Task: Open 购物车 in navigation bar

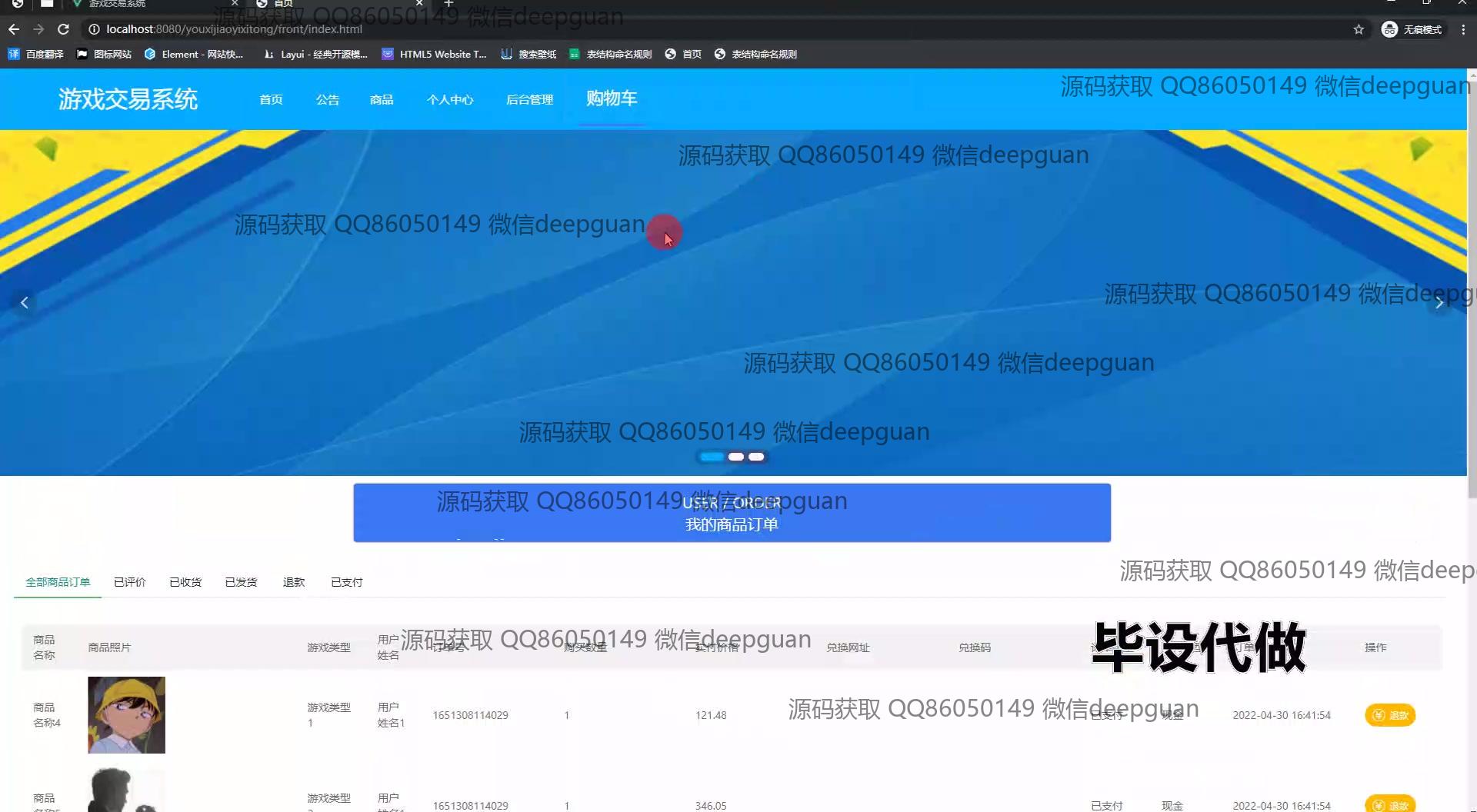Action: pos(612,98)
